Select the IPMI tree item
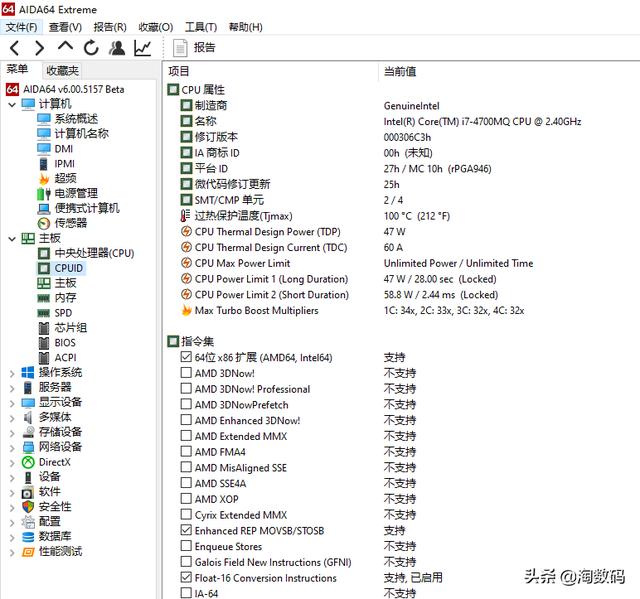 pyautogui.click(x=64, y=164)
